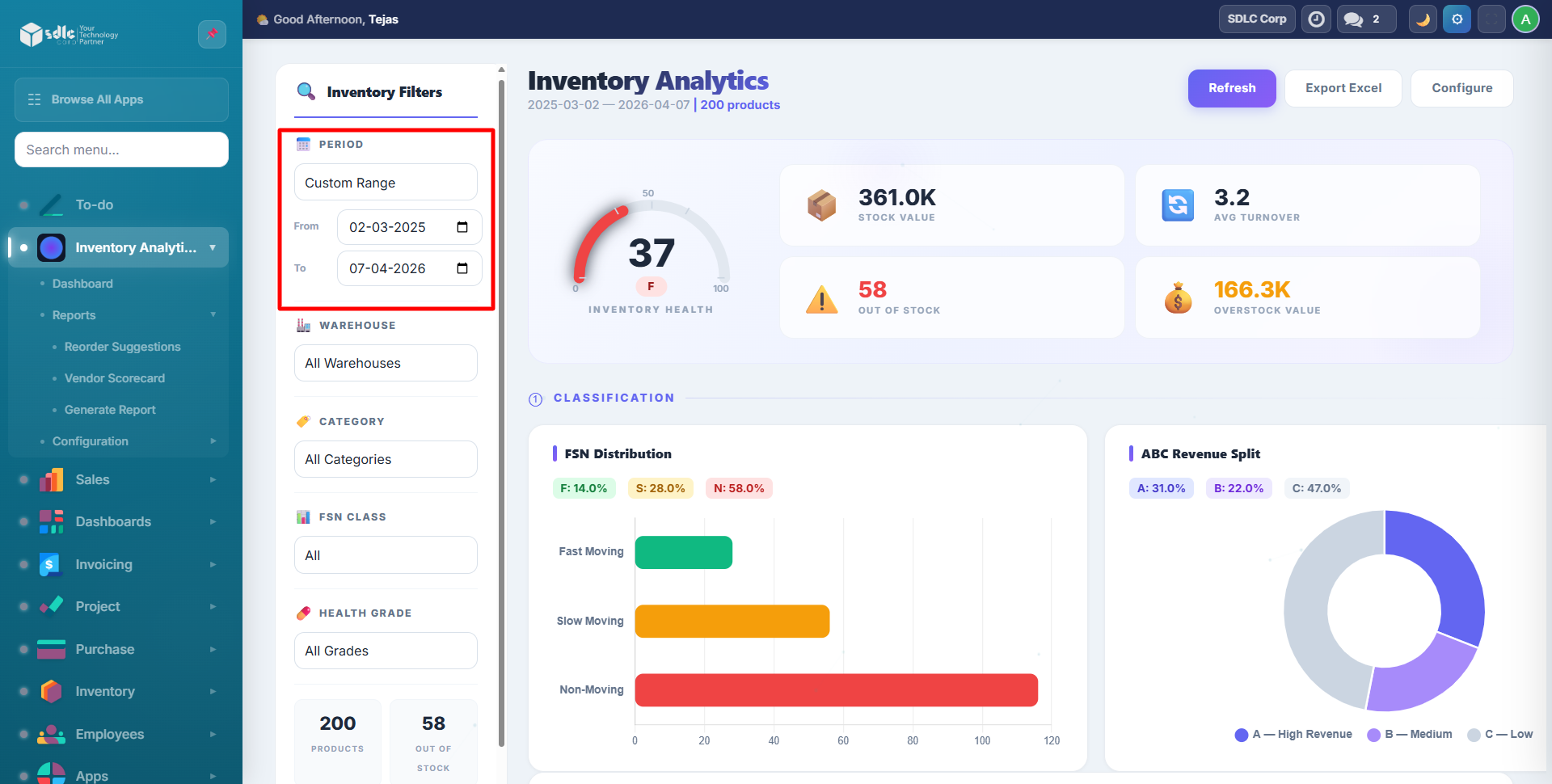The height and width of the screenshot is (784, 1552).
Task: Click the settings gear icon
Action: (1457, 19)
